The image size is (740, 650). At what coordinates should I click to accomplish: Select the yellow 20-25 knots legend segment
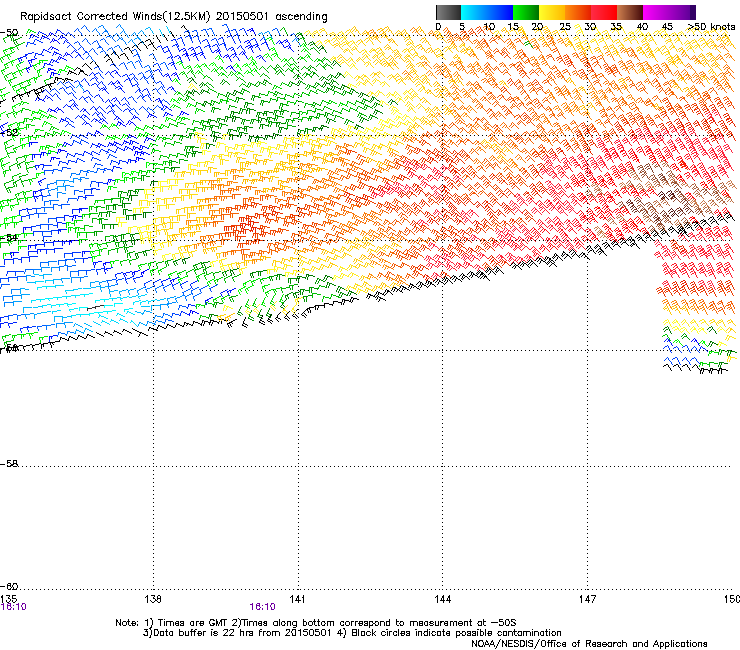[x=552, y=12]
